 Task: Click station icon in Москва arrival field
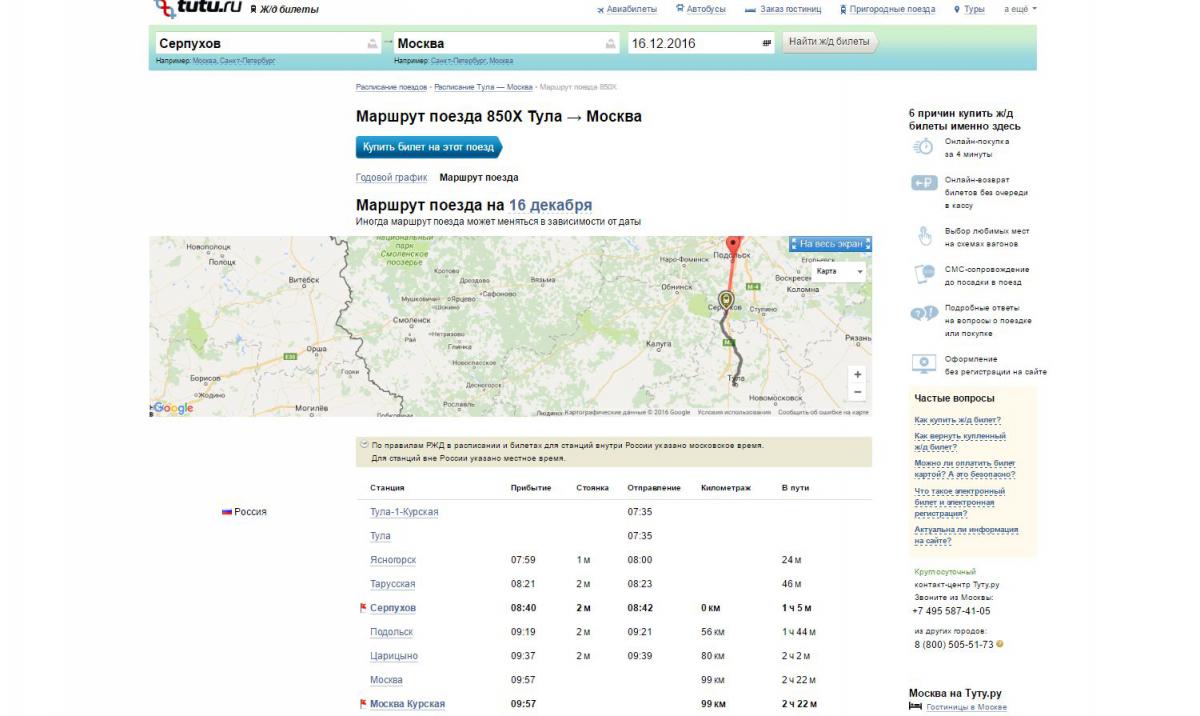point(610,44)
